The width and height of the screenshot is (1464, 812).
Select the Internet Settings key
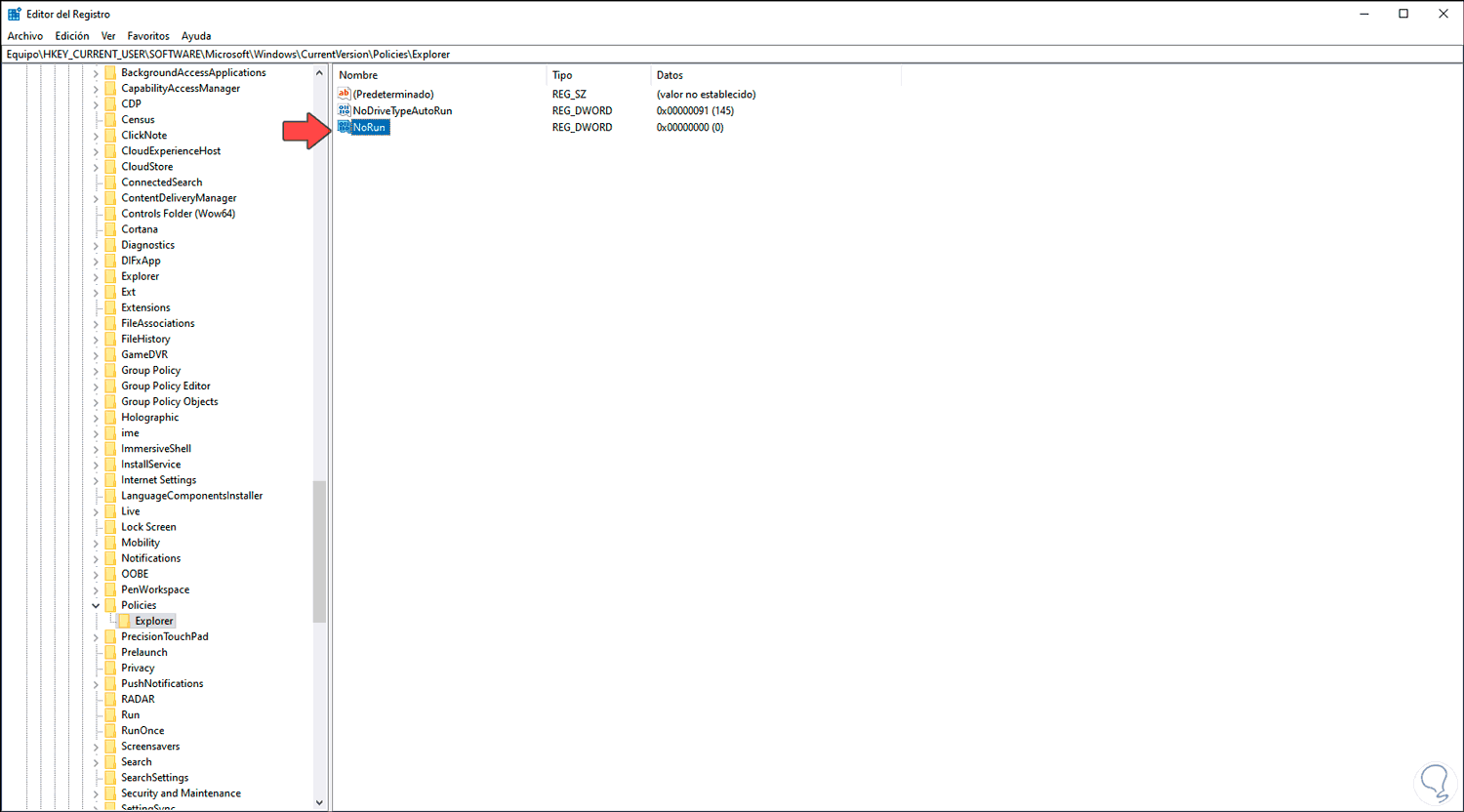[159, 479]
